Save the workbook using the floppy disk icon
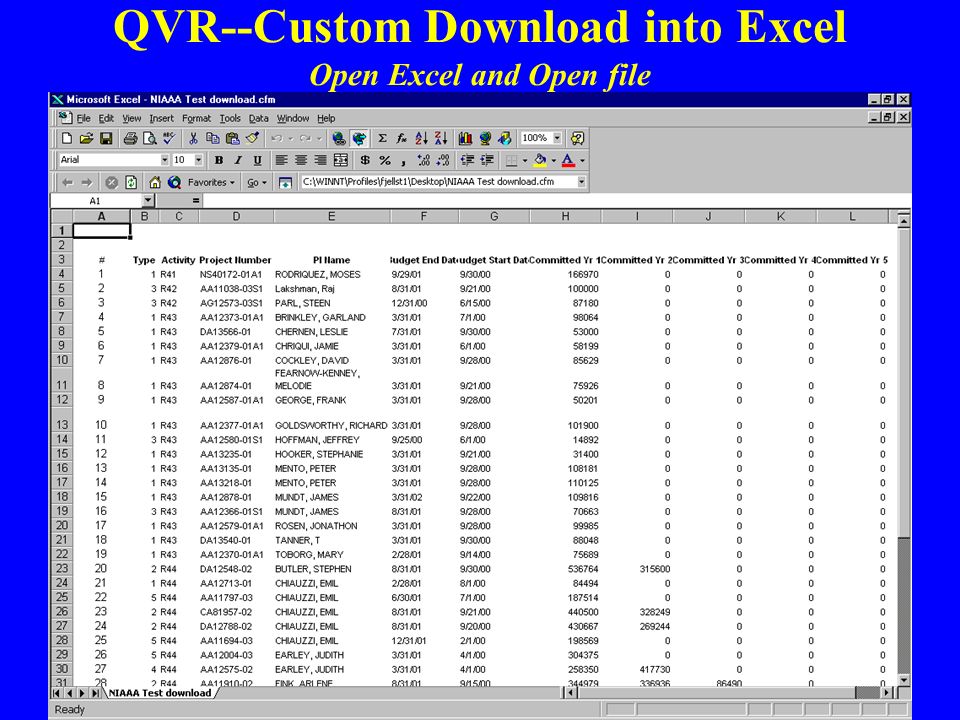 tap(106, 138)
